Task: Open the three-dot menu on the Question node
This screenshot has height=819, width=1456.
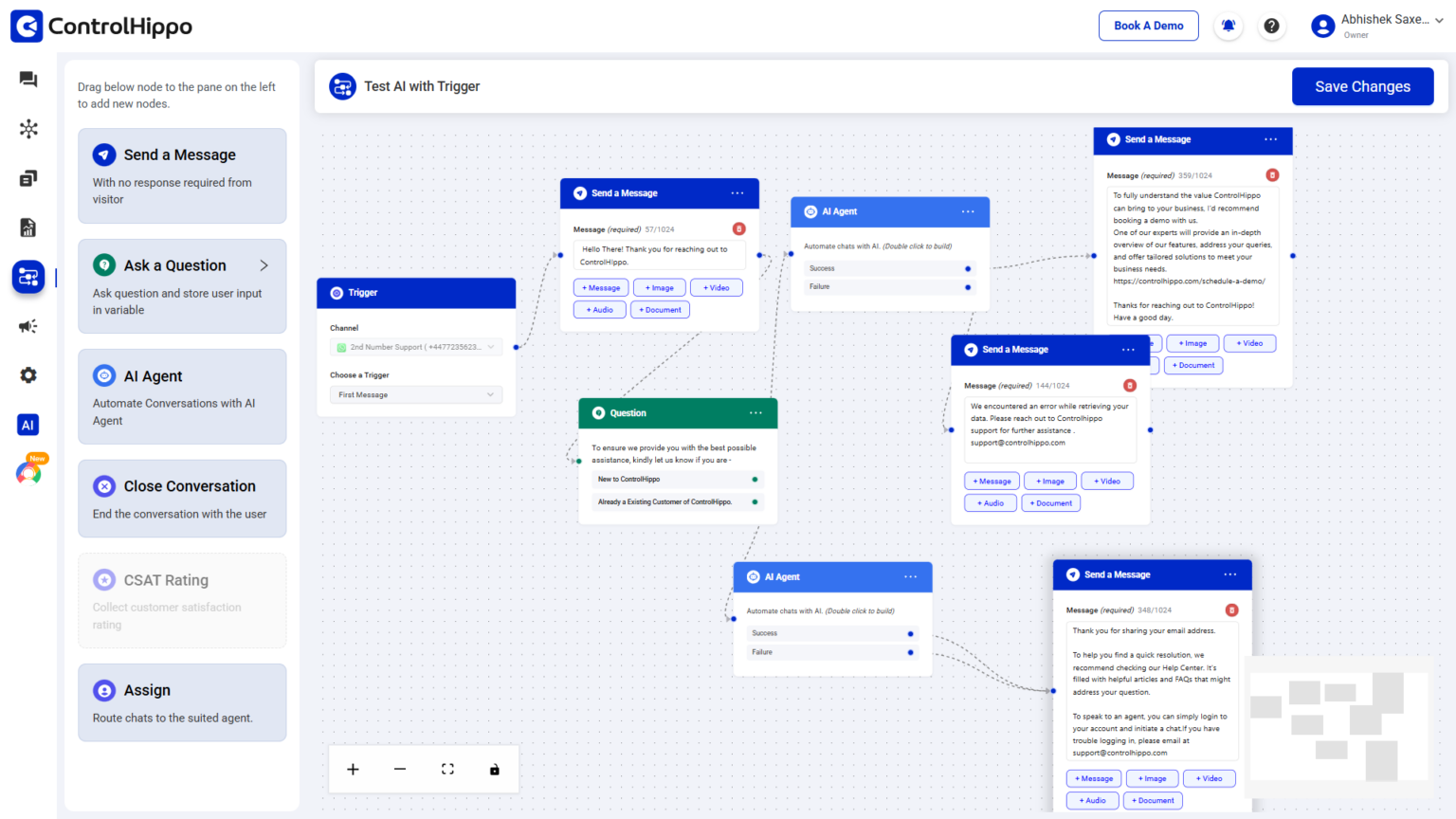Action: point(755,412)
